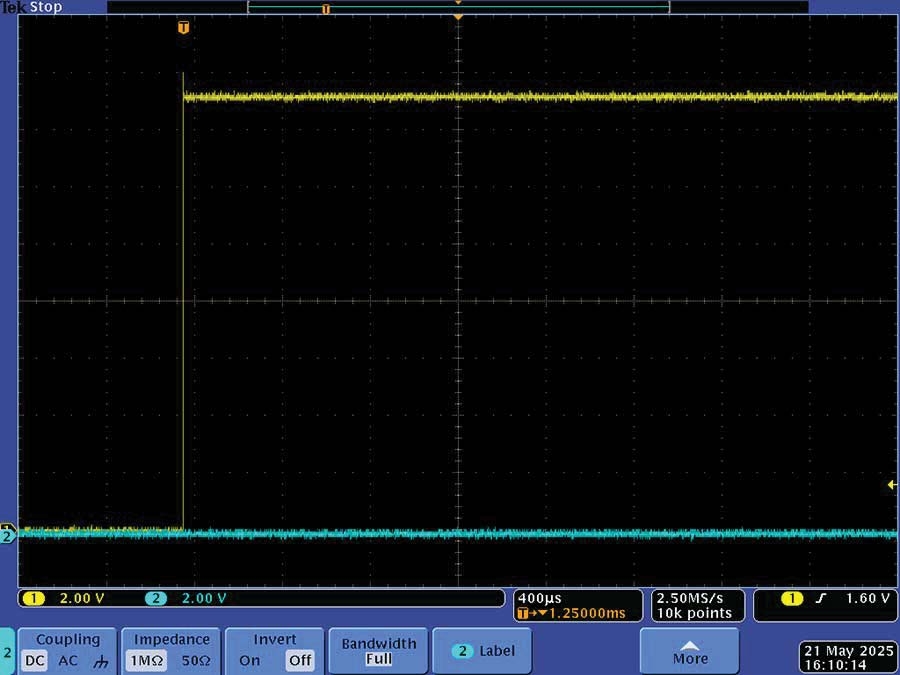Click the channel 2 cyan badge in readout

(156, 599)
